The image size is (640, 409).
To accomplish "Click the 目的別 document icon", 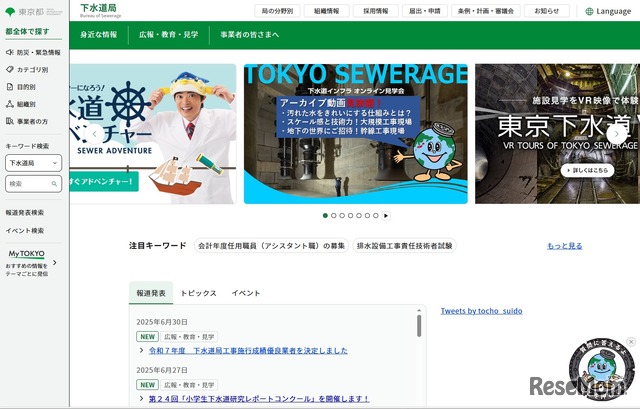I will (10, 87).
